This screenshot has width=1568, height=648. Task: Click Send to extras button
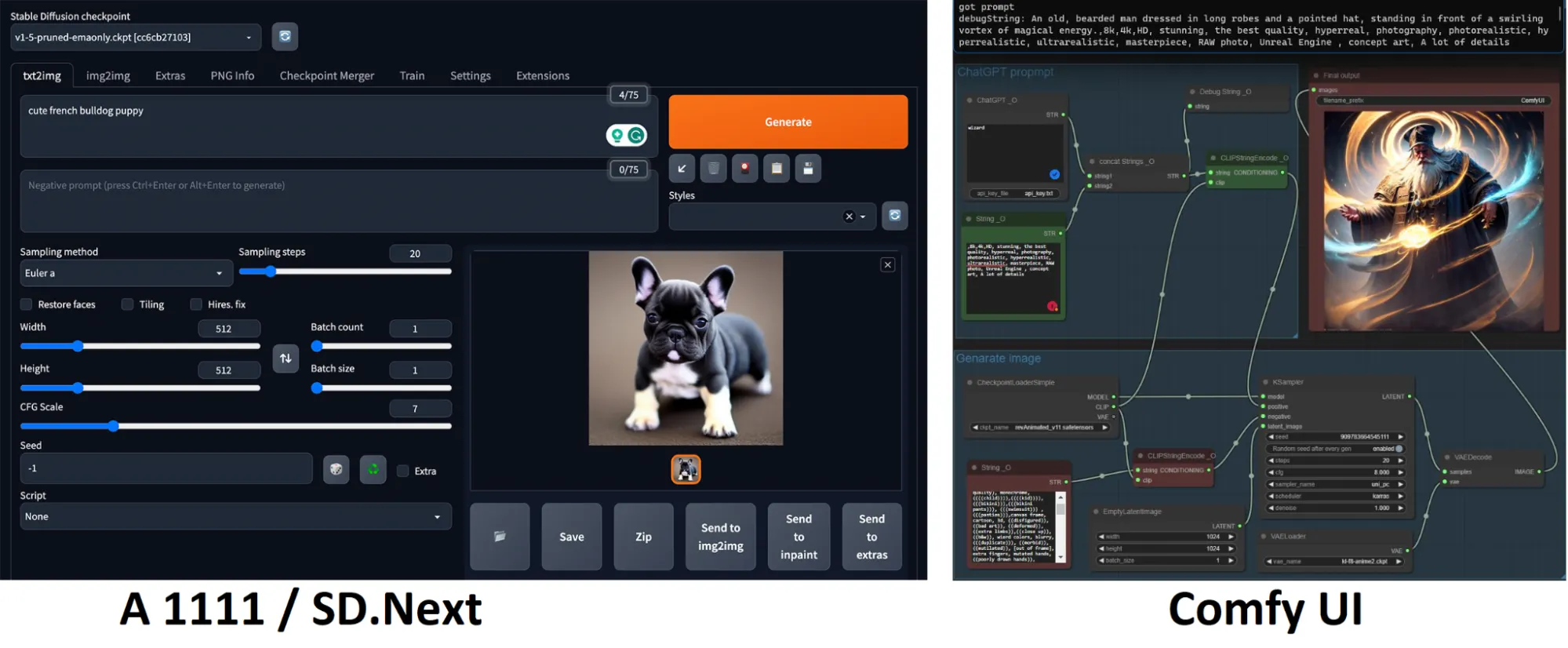click(871, 537)
